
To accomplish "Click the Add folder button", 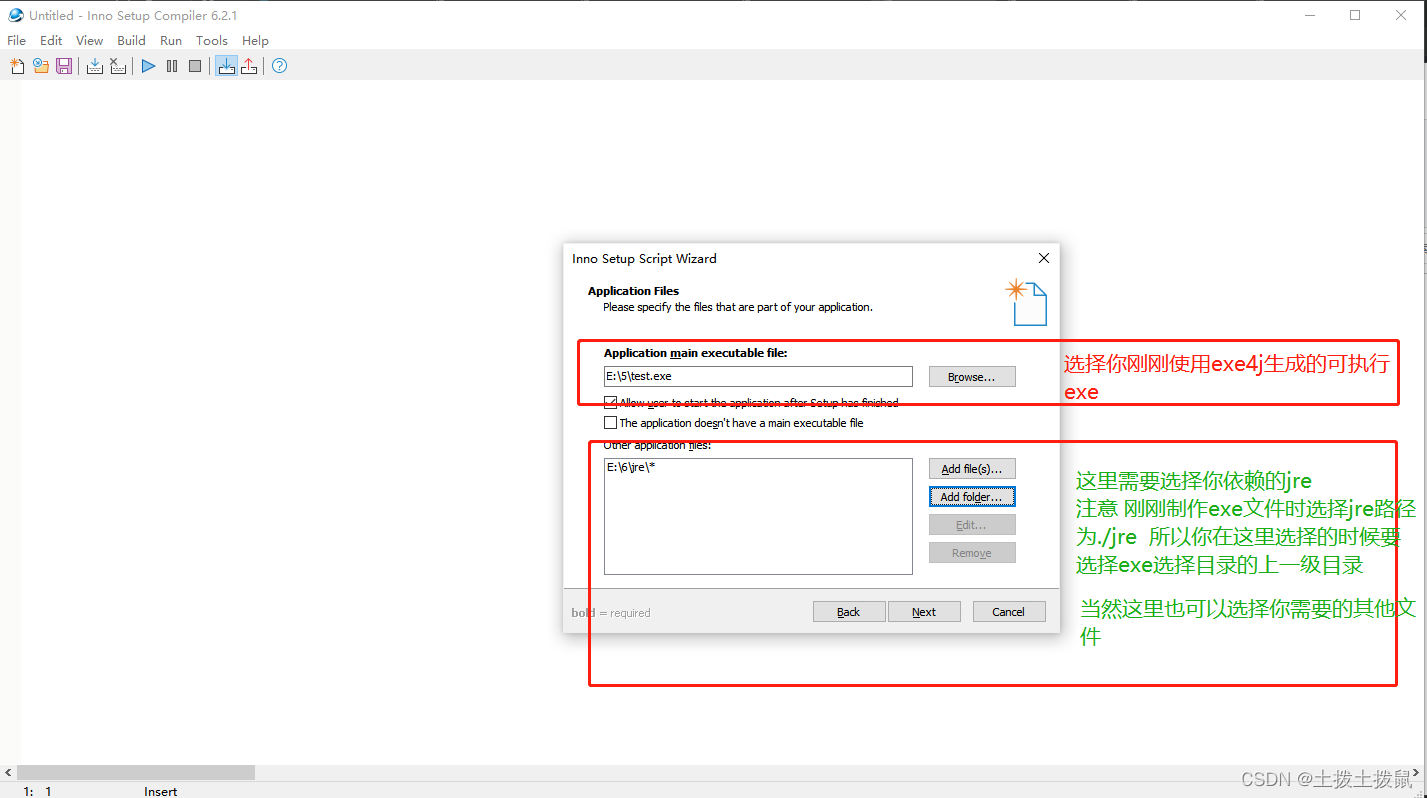I will click(x=972, y=497).
